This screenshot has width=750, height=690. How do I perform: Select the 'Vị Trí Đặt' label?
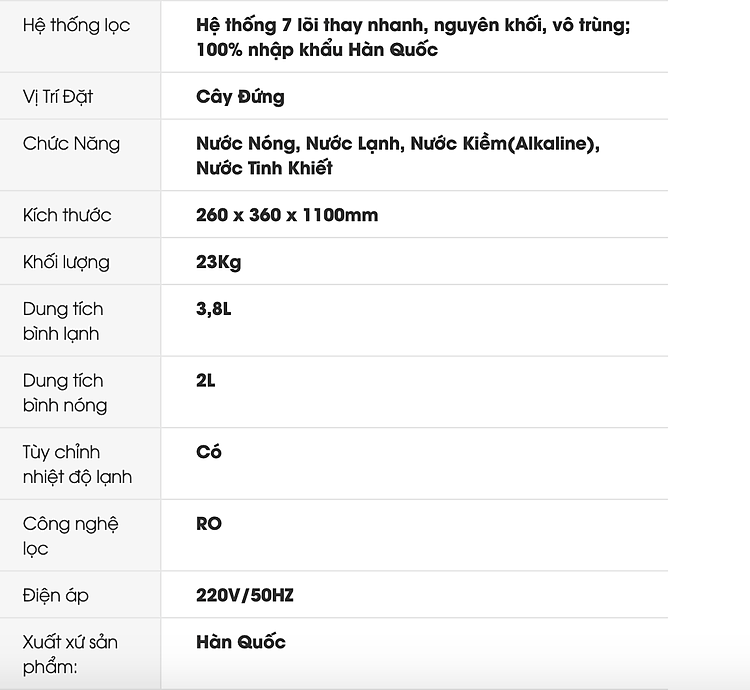pos(58,97)
